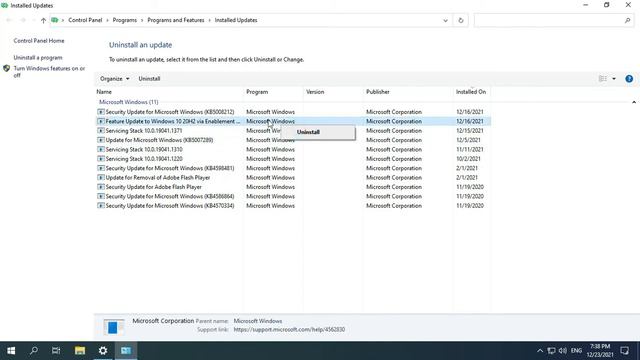Image resolution: width=640 pixels, height=360 pixels.
Task: Open the view options dropdown arrow
Action: tap(614, 79)
